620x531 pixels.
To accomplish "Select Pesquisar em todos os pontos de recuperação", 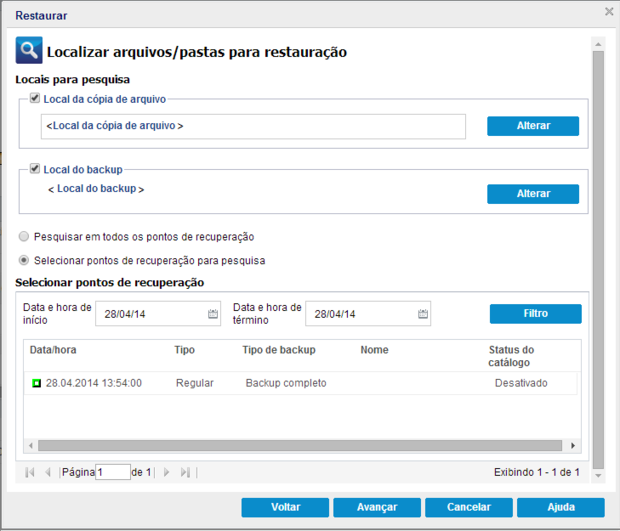I will pyautogui.click(x=24, y=236).
